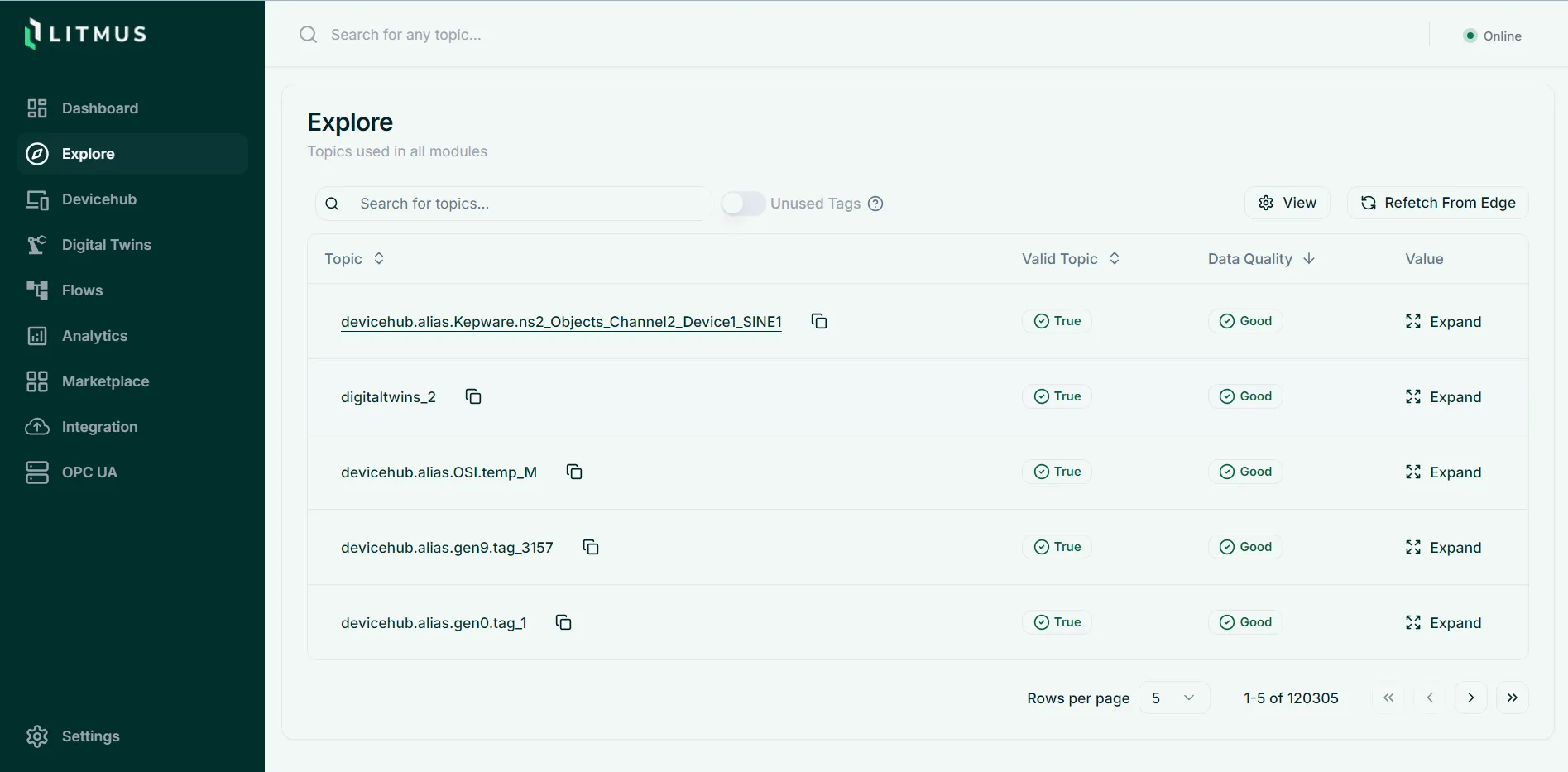1568x772 pixels.
Task: Click the Unused Tags help icon
Action: coord(875,204)
